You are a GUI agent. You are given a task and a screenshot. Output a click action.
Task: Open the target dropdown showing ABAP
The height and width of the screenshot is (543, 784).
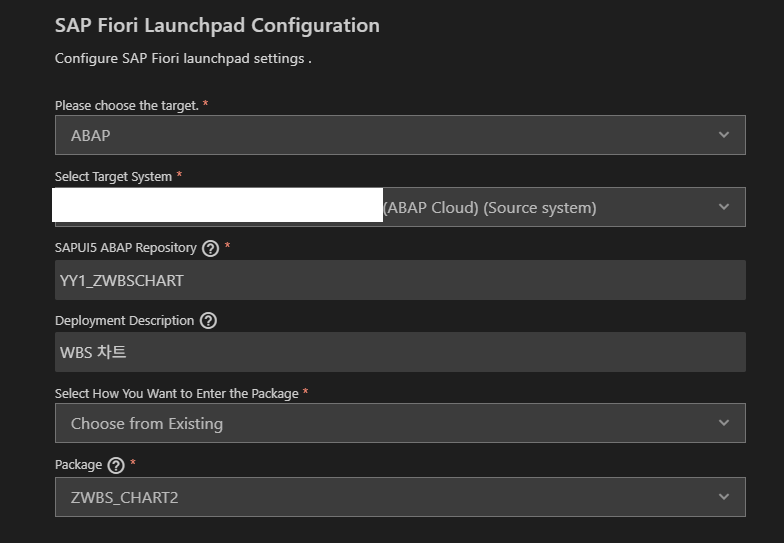point(400,135)
